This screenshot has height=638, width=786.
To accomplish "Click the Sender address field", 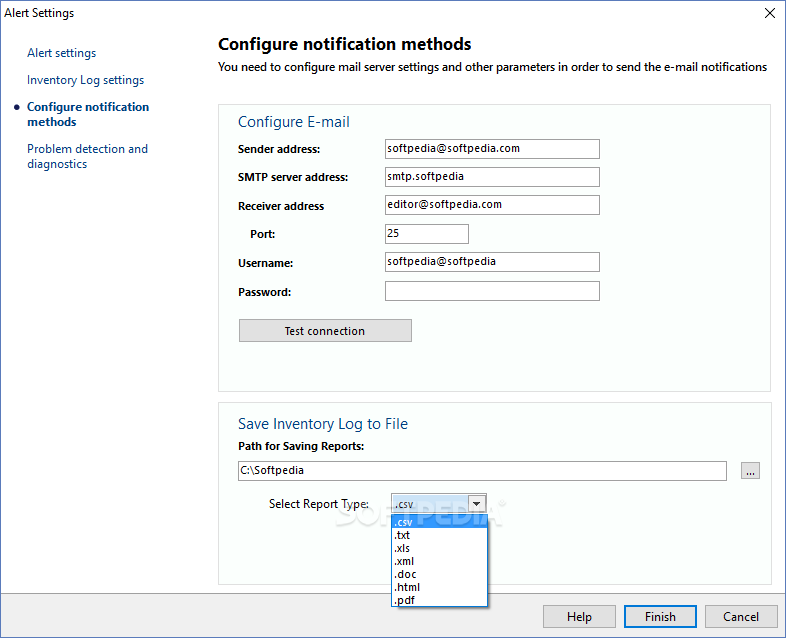I will (x=492, y=149).
